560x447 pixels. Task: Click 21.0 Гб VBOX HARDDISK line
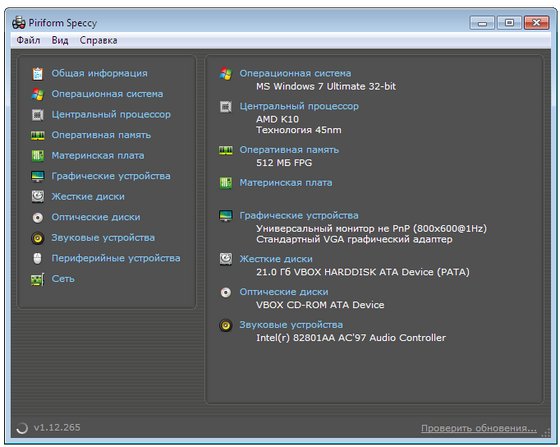[362, 272]
